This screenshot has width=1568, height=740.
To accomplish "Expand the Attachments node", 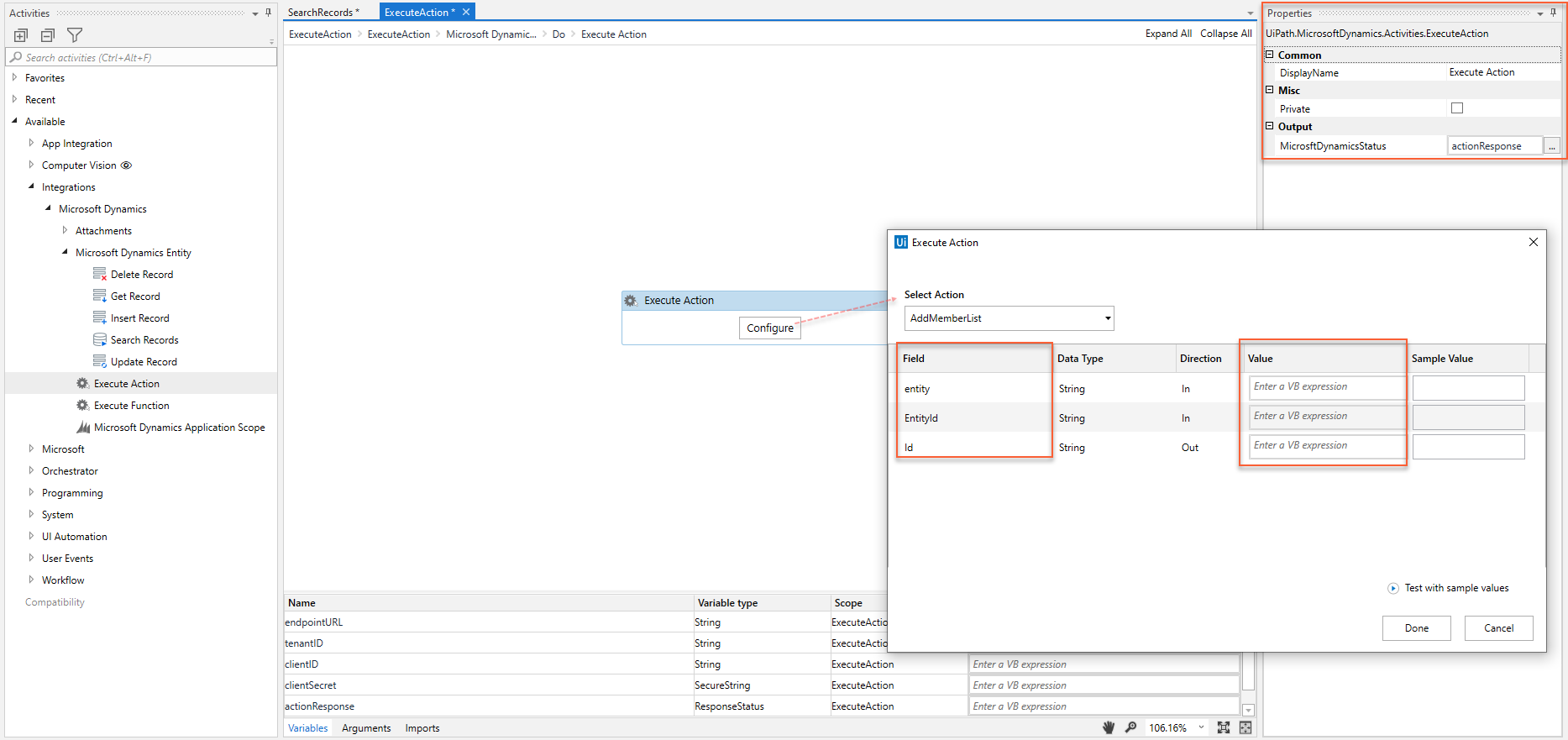I will pos(65,230).
